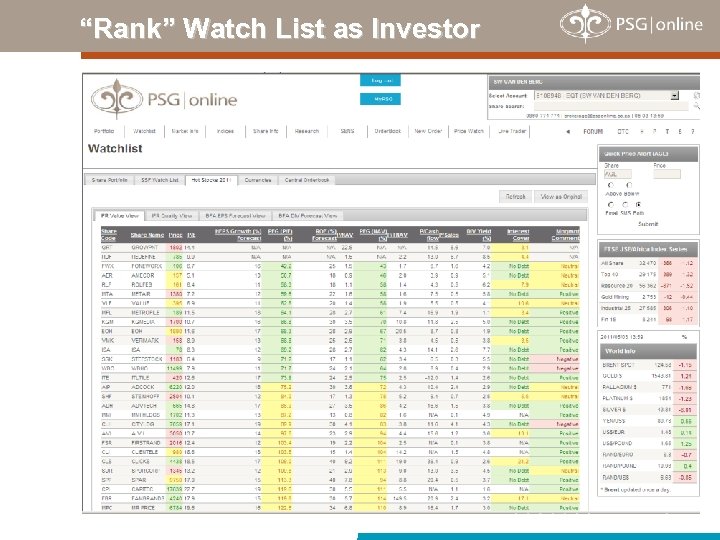Viewport: 720px width, 540px height.
Task: Switch to BFA Div Forecast View tab
Action: click(307, 215)
